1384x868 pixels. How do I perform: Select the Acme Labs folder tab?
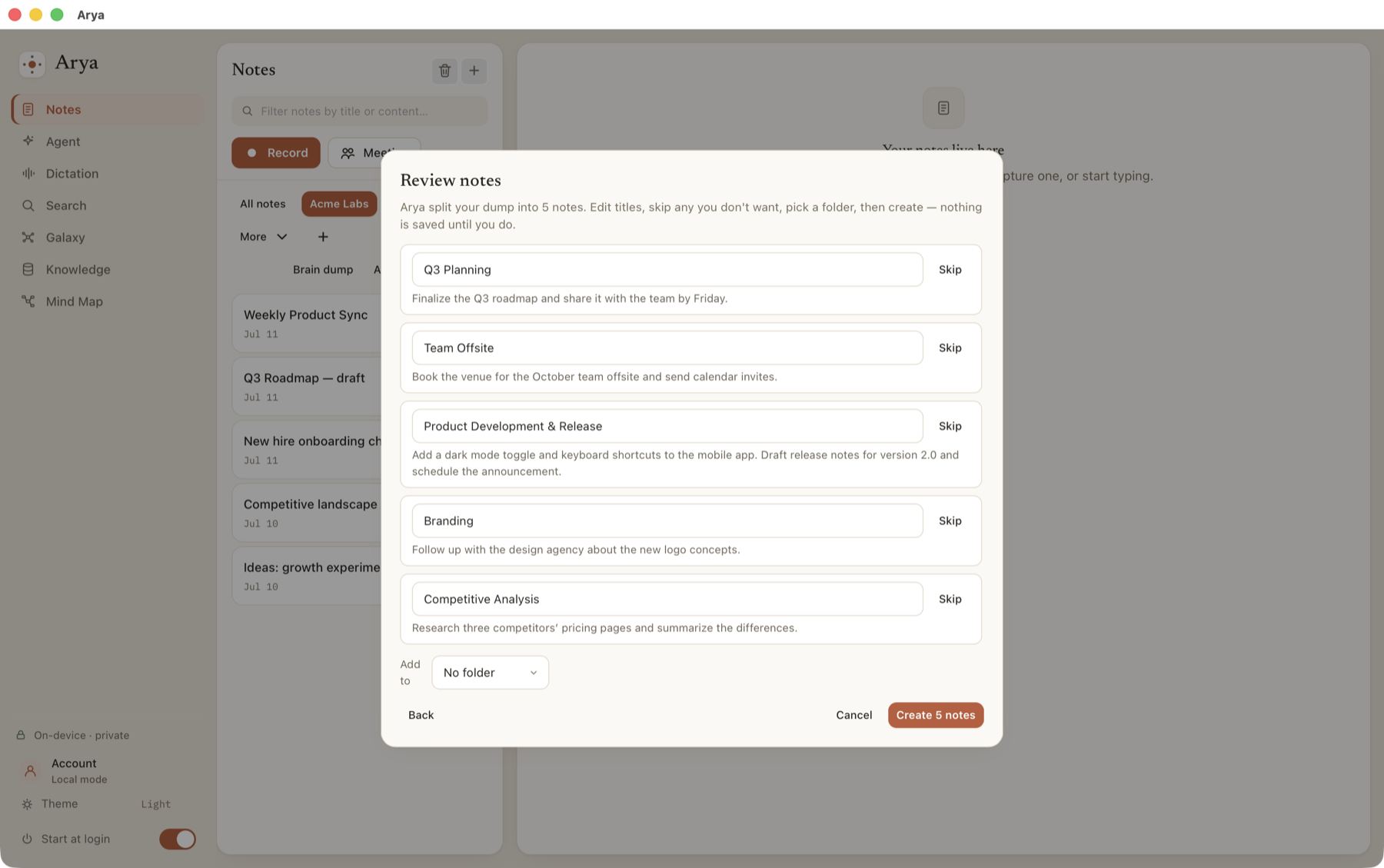[339, 204]
